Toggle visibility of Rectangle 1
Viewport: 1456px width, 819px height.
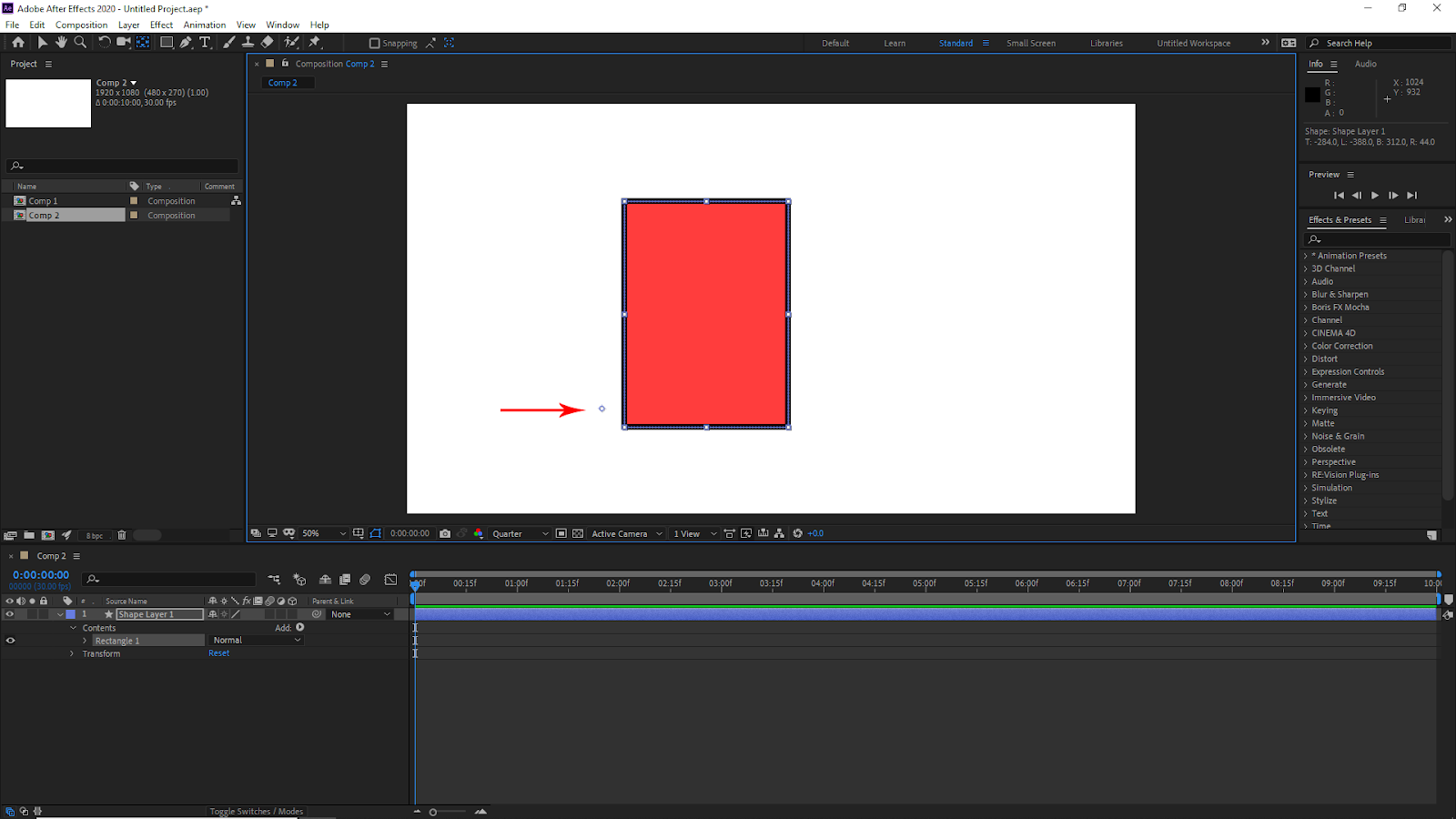[x=10, y=641]
